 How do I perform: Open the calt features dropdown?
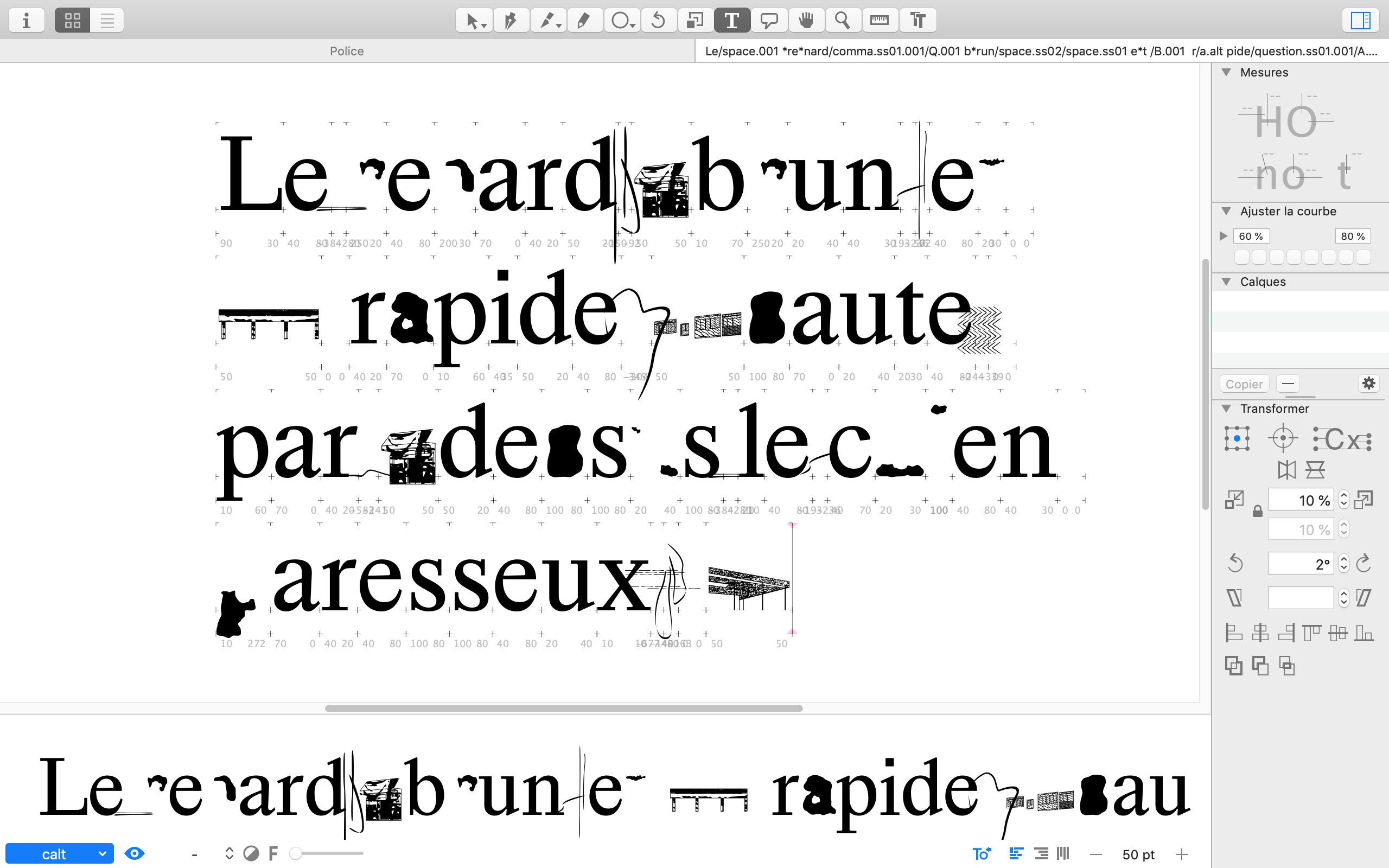(59, 854)
